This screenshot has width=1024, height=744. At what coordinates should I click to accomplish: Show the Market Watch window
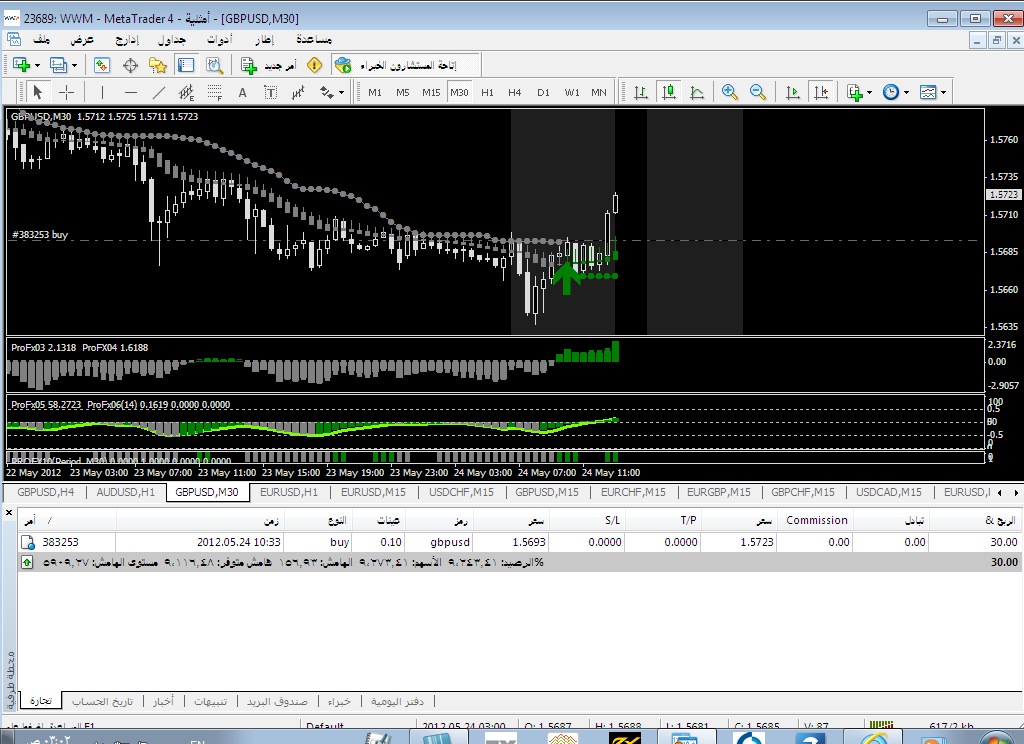(102, 65)
